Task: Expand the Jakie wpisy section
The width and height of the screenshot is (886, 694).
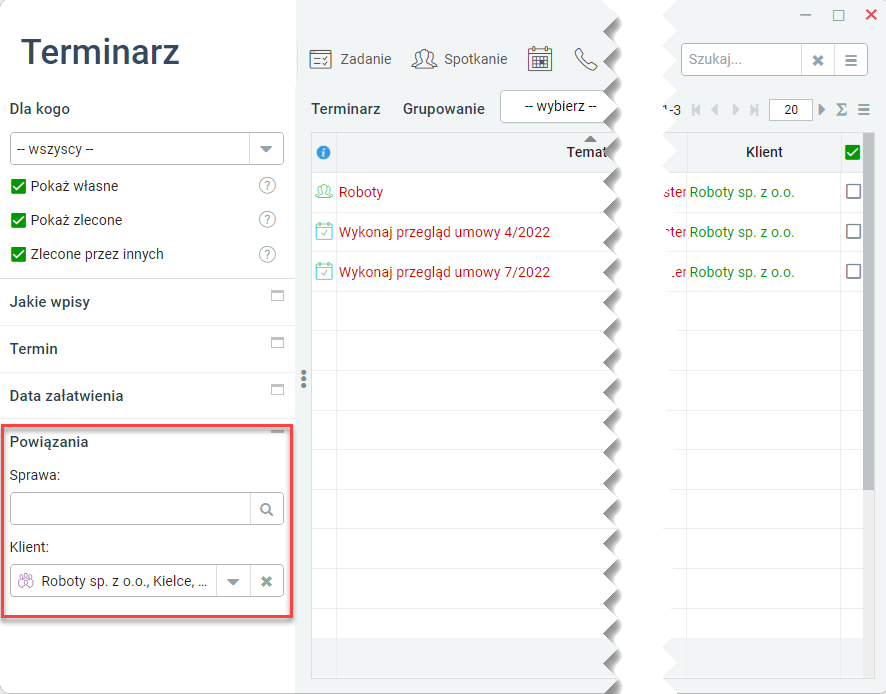Action: pyautogui.click(x=277, y=296)
